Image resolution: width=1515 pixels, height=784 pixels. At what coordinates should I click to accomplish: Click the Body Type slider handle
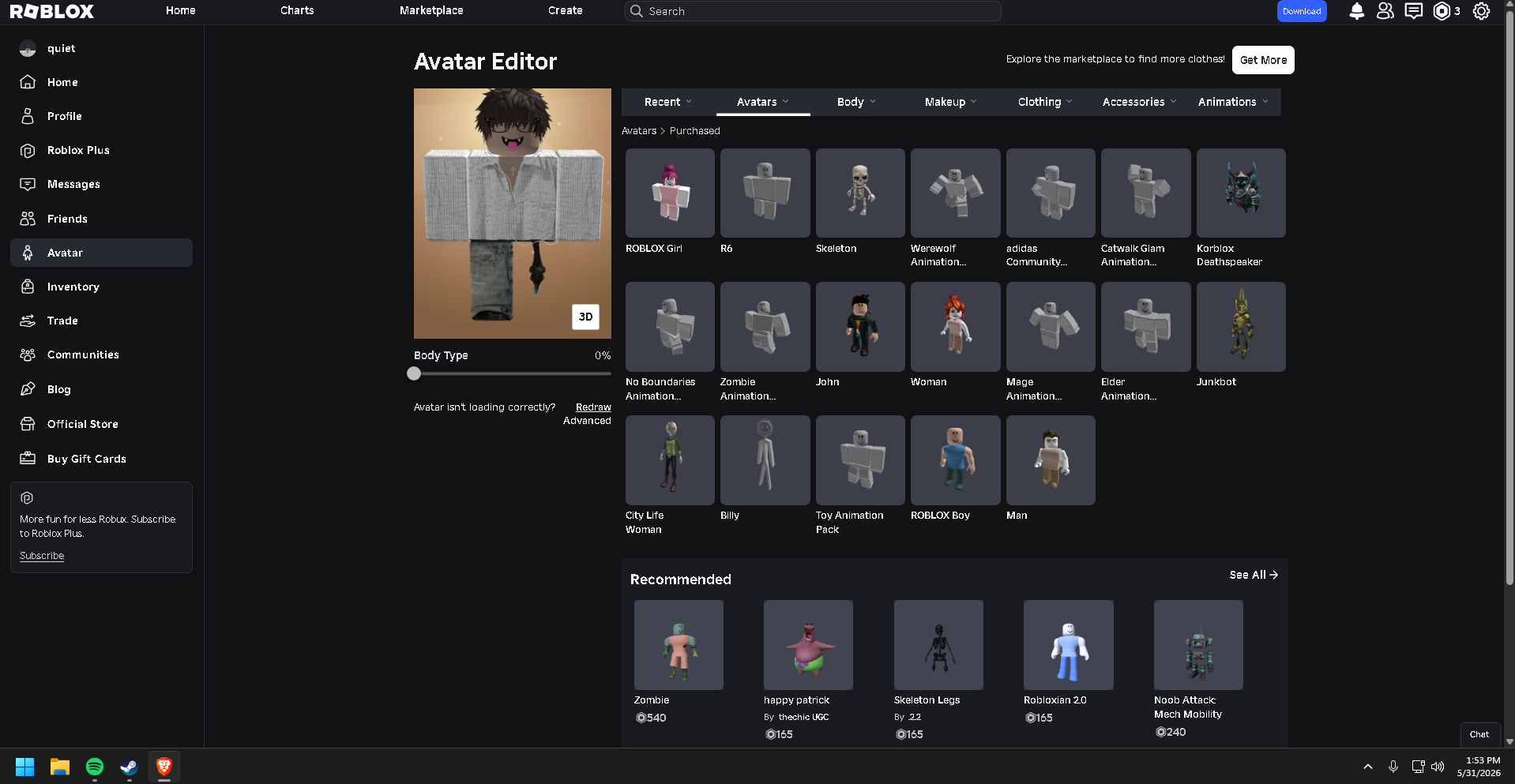(x=414, y=373)
